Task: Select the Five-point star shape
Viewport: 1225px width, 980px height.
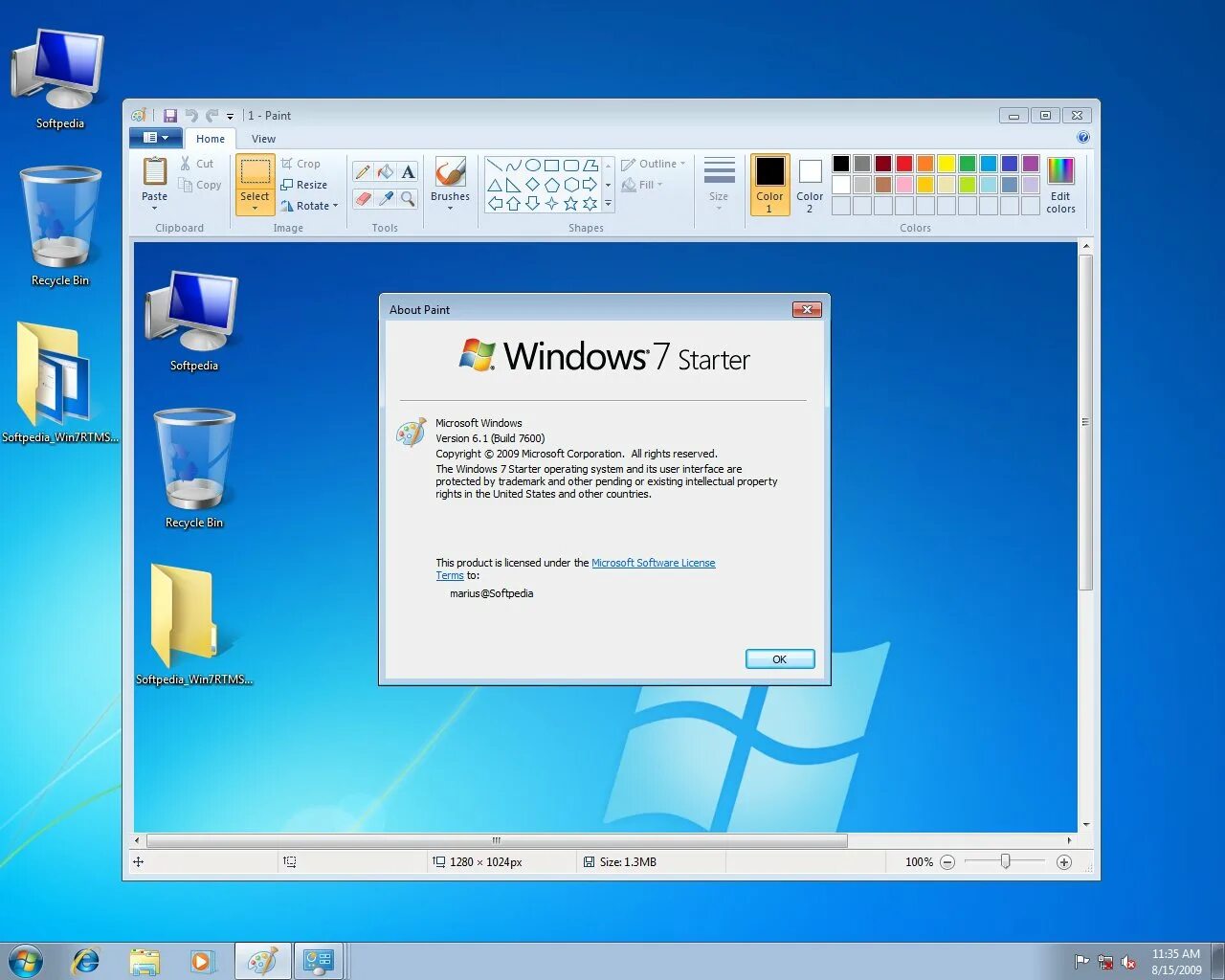Action: tap(571, 204)
